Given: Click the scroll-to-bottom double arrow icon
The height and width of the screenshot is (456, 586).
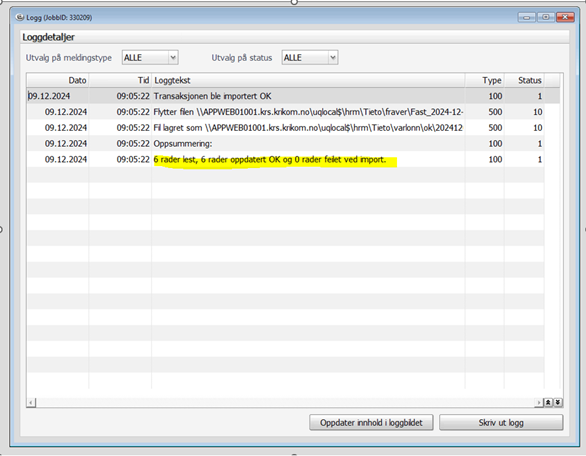Looking at the screenshot, I should click(x=558, y=403).
